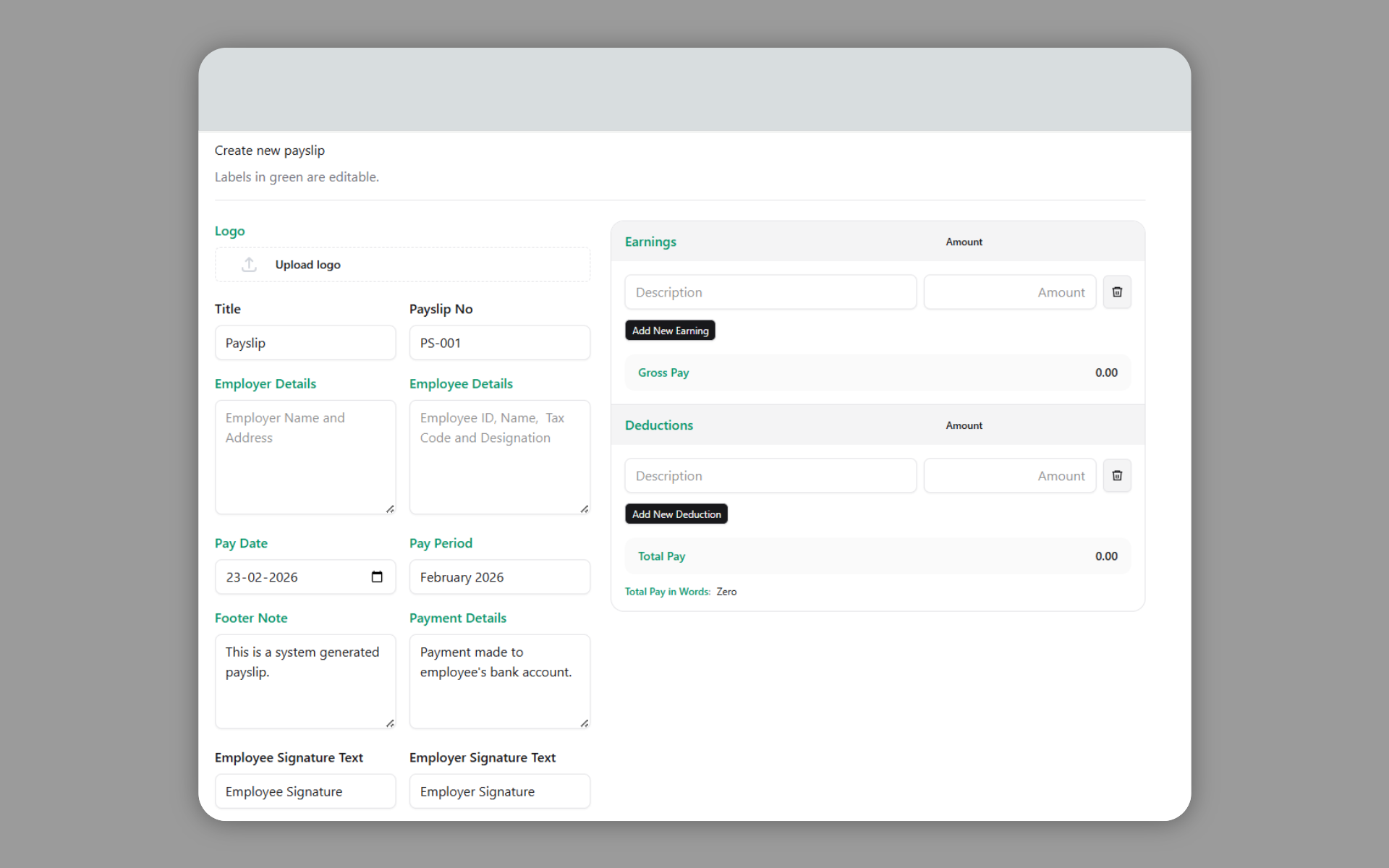Remove the deduction row via its trash icon
Screen dimensions: 1389x868
coord(1117,475)
